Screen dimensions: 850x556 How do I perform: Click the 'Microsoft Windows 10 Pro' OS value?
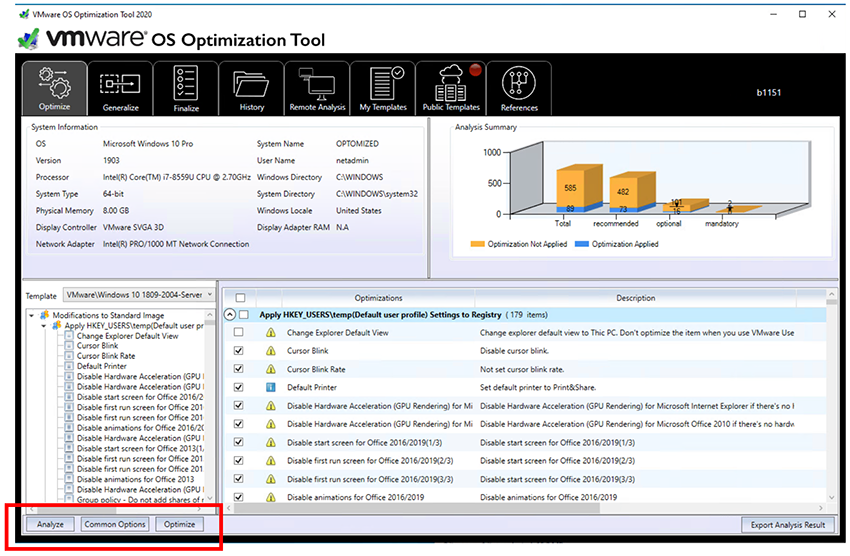pyautogui.click(x=147, y=144)
